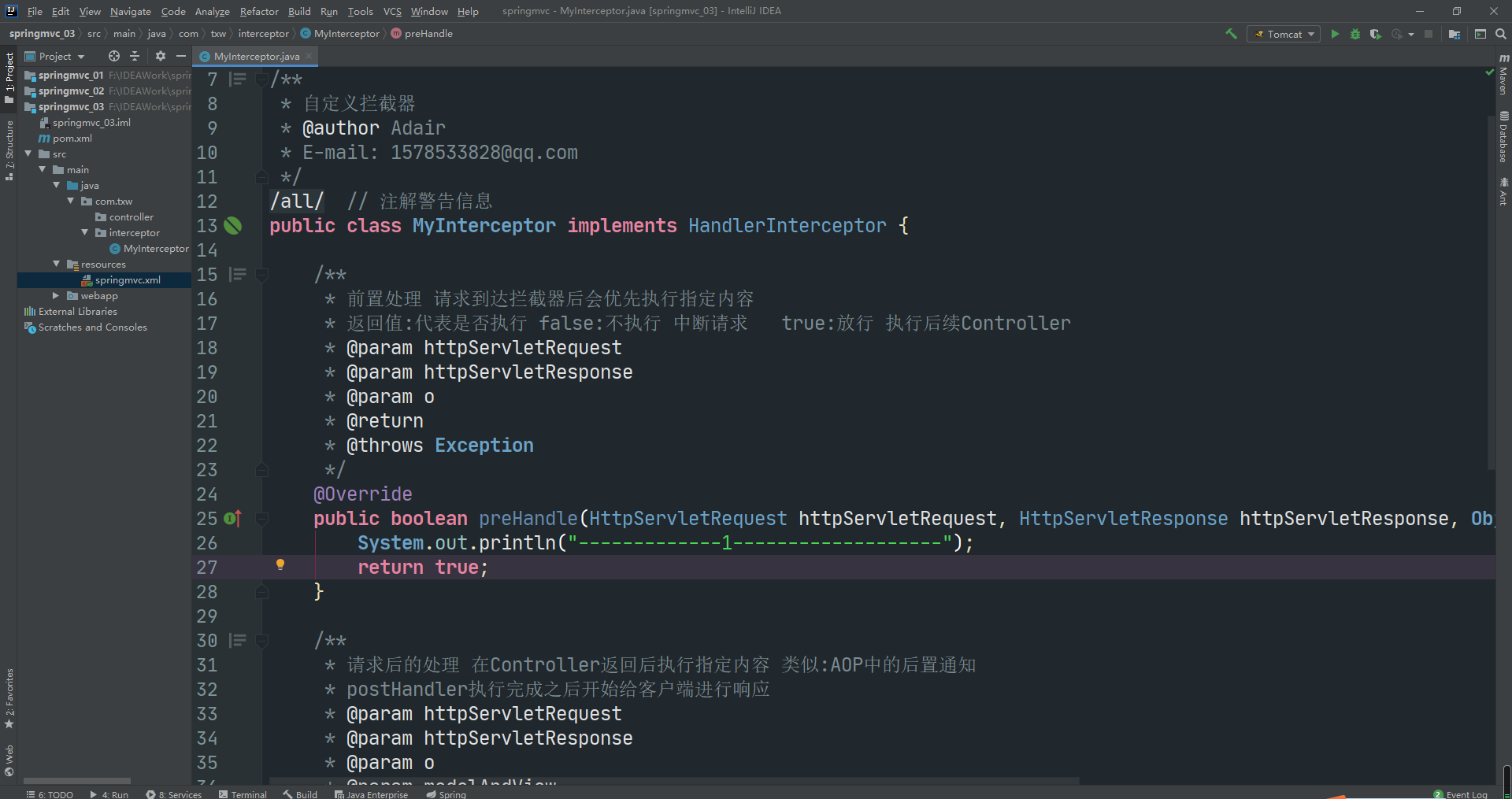
Task: Click preHandle in the breadcrumb bar
Action: tap(422, 34)
